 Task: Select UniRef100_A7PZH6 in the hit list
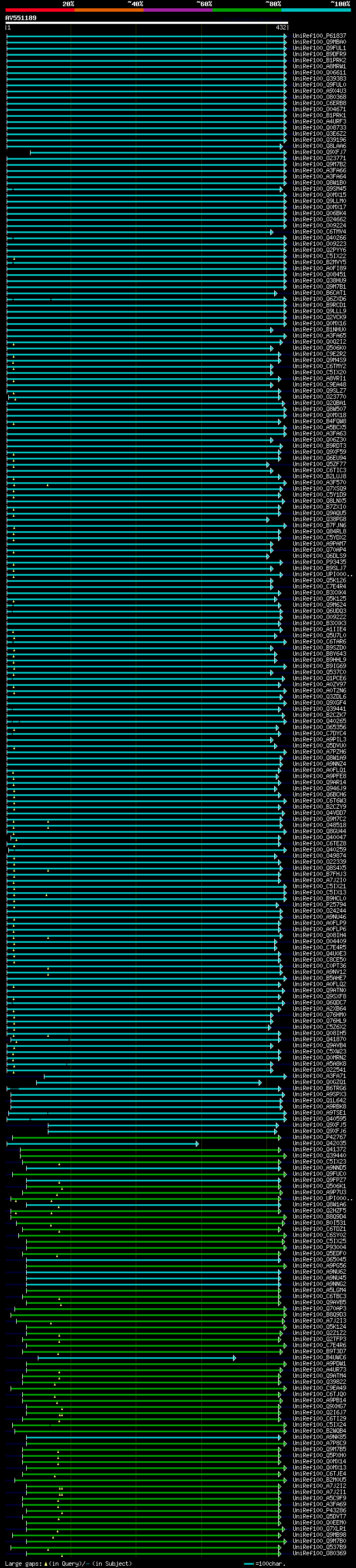[x=319, y=752]
